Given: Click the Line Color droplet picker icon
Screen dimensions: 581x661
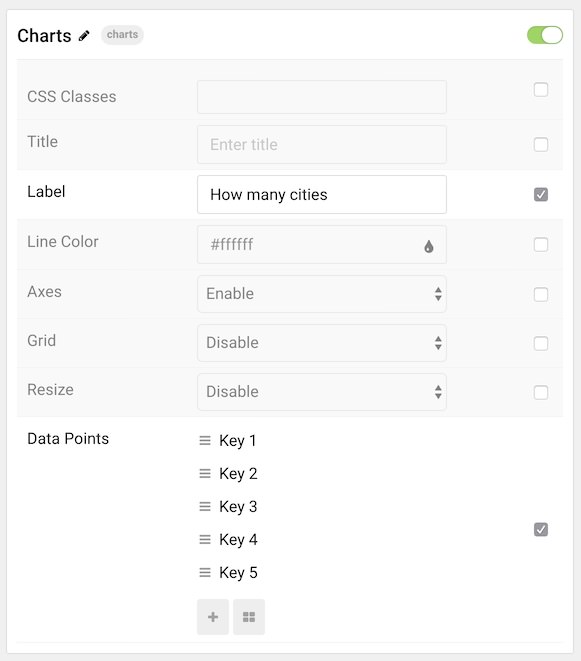Looking at the screenshot, I should tap(429, 246).
